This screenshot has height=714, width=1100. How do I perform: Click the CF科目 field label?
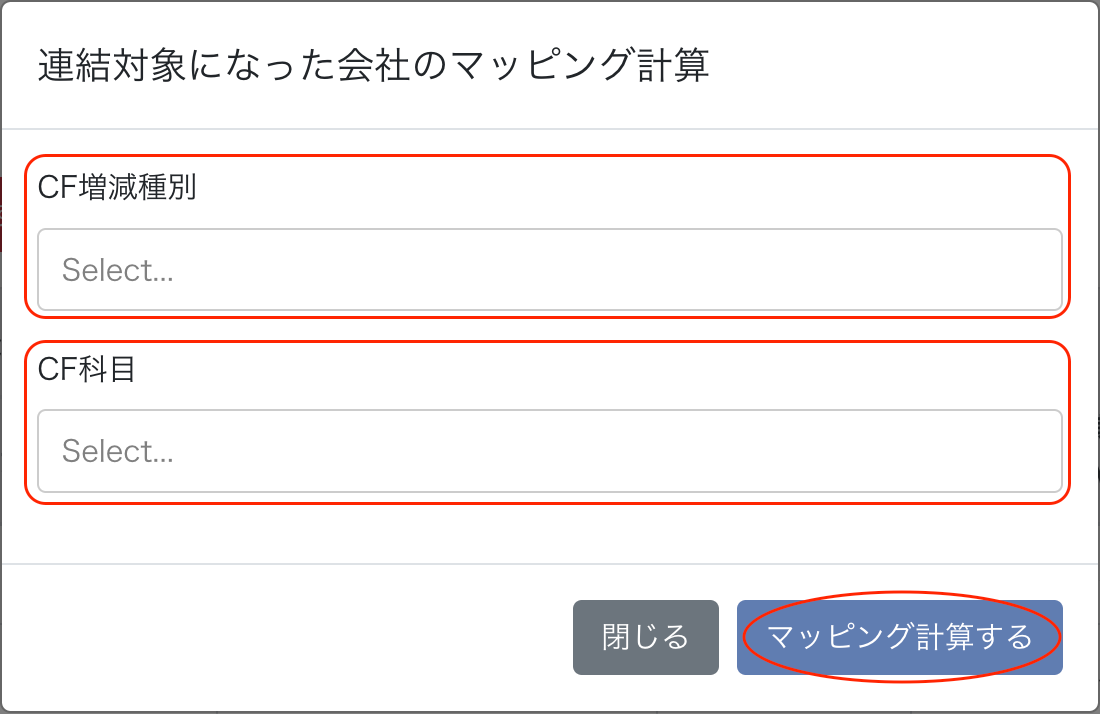tap(86, 369)
